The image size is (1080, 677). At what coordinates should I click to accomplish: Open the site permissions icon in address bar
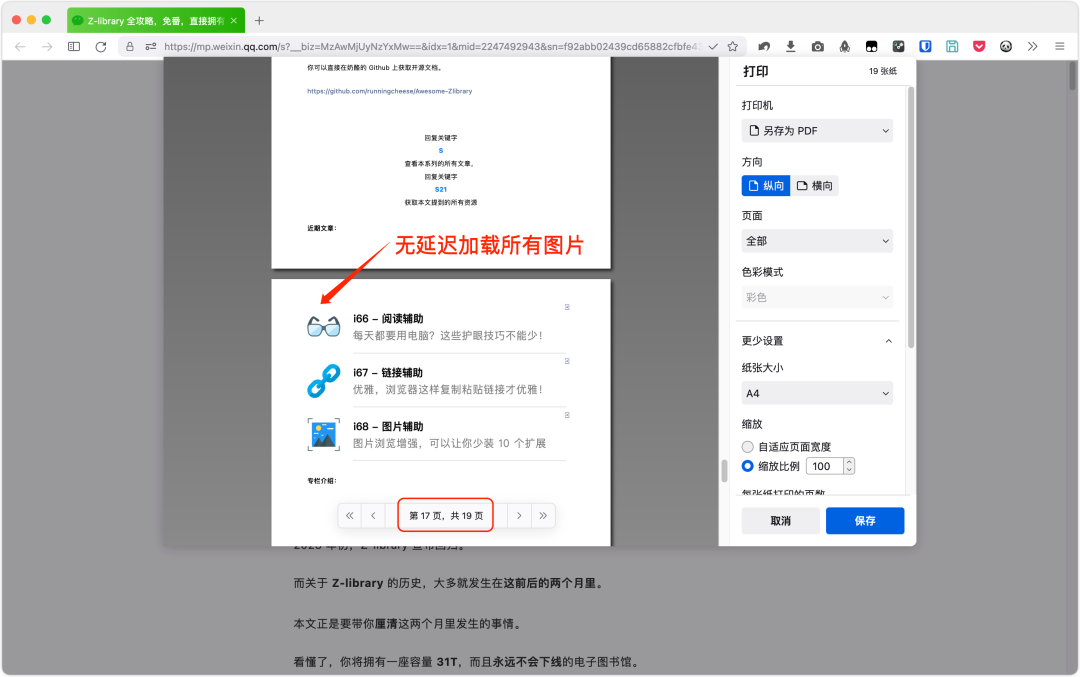[x=151, y=47]
